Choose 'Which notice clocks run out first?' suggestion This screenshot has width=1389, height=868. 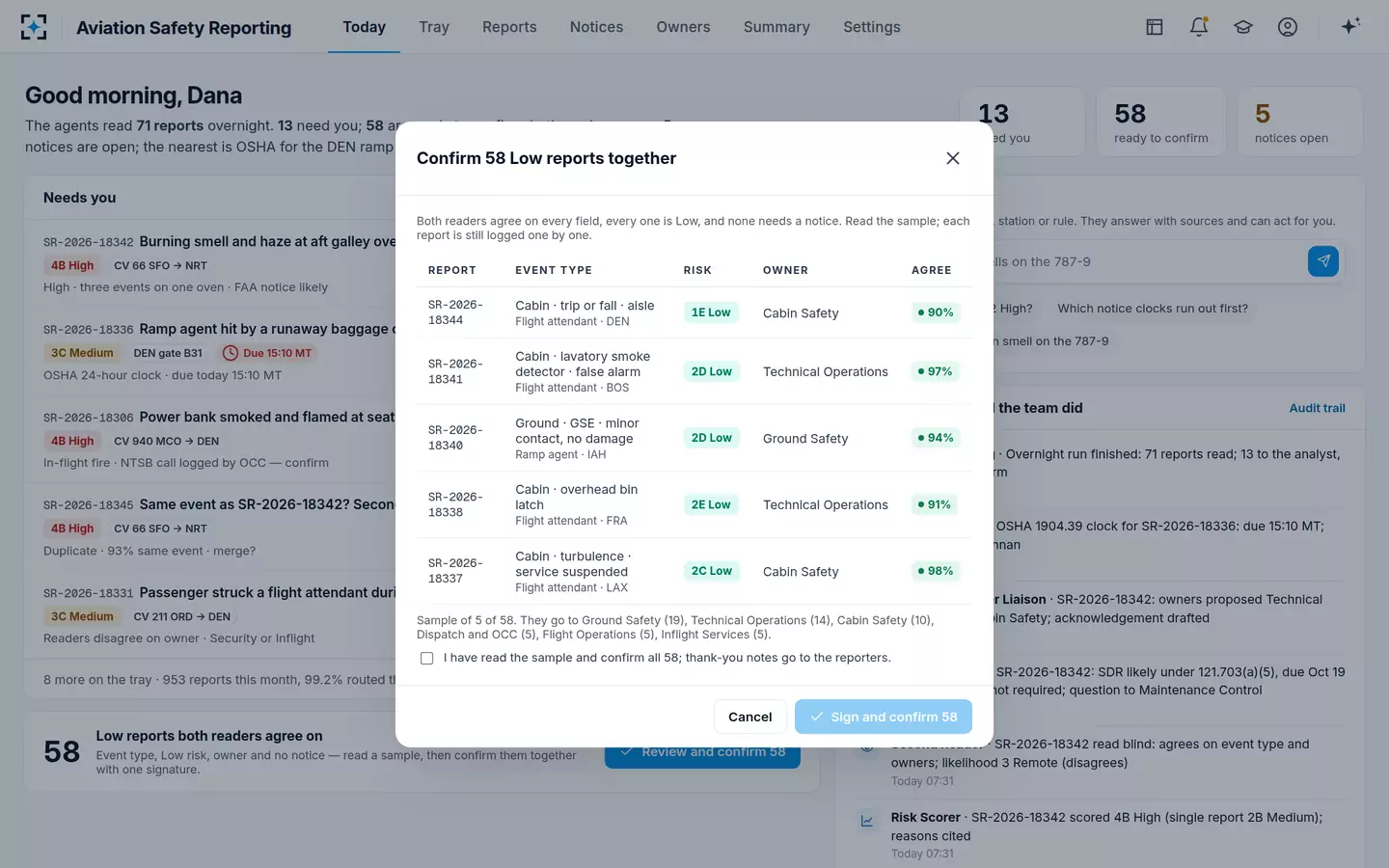[x=1153, y=309]
